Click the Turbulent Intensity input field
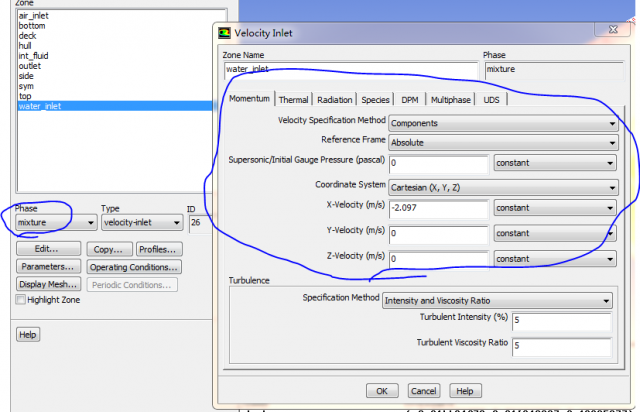The height and width of the screenshot is (412, 640). pos(561,322)
